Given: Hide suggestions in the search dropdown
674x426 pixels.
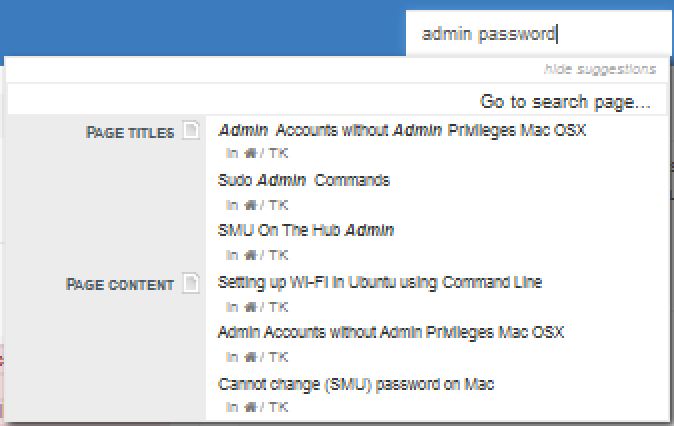Looking at the screenshot, I should point(600,69).
